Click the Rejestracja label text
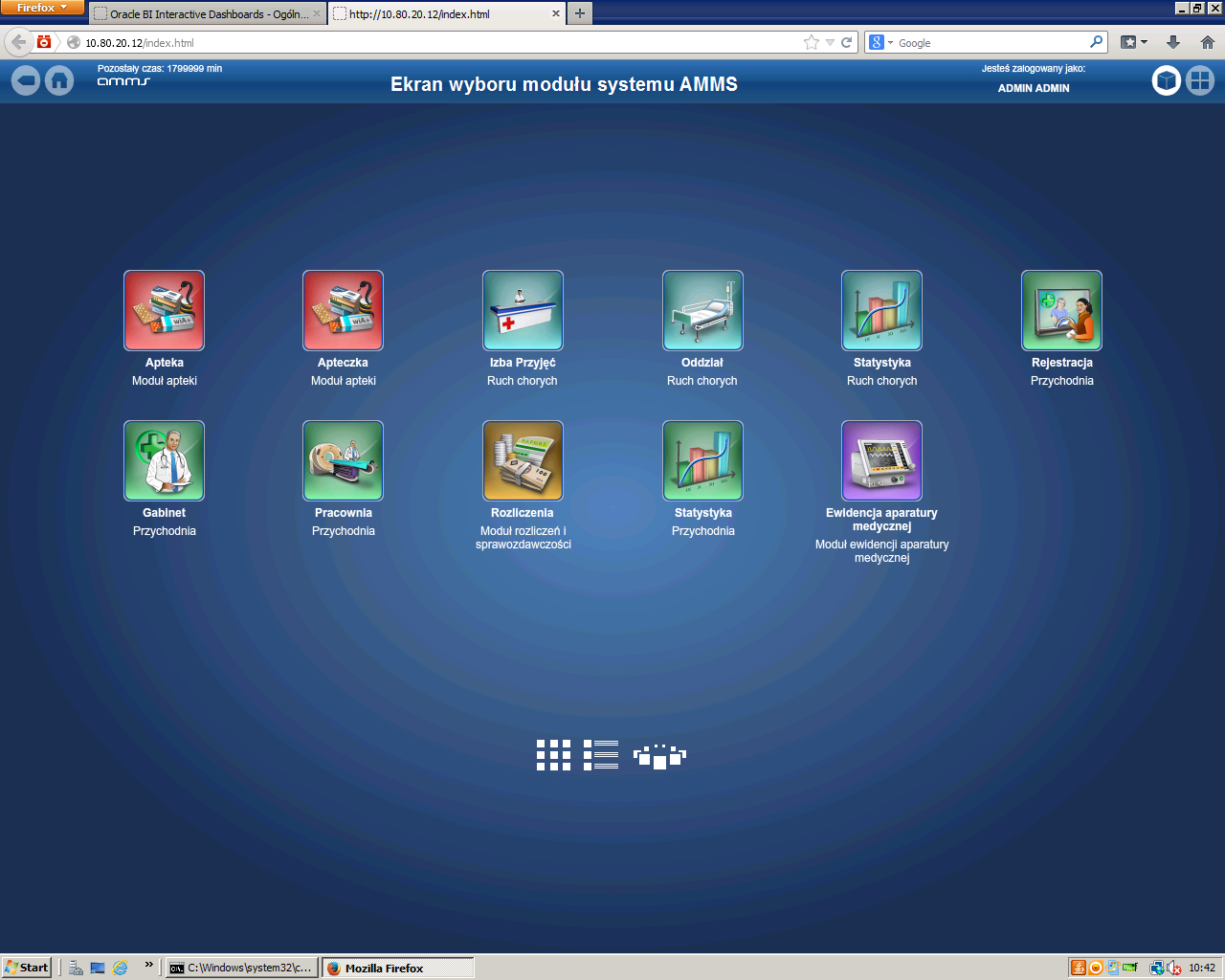 point(1062,363)
